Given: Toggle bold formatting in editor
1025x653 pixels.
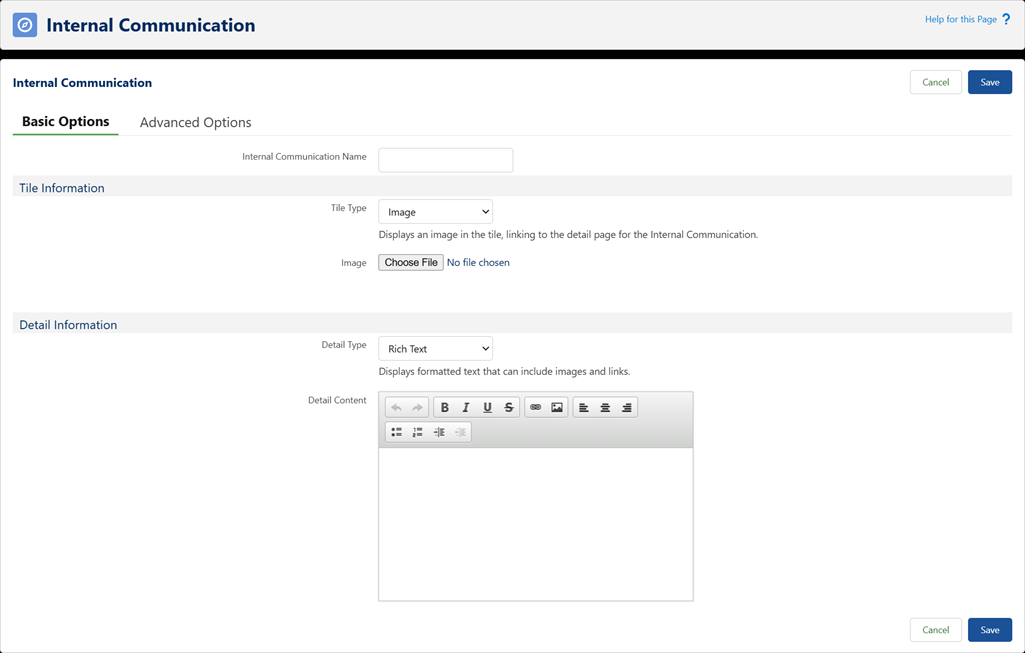Looking at the screenshot, I should pyautogui.click(x=445, y=408).
